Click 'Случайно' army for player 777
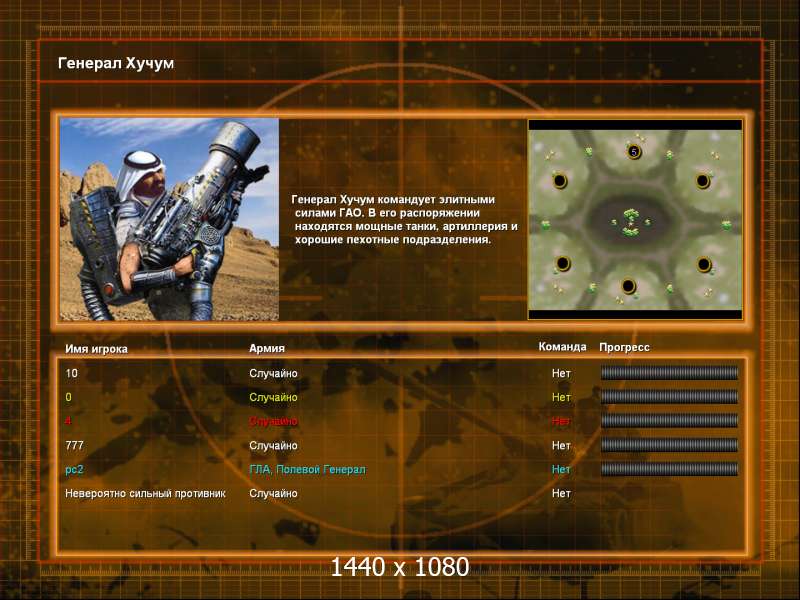The height and width of the screenshot is (600, 800). 273,445
